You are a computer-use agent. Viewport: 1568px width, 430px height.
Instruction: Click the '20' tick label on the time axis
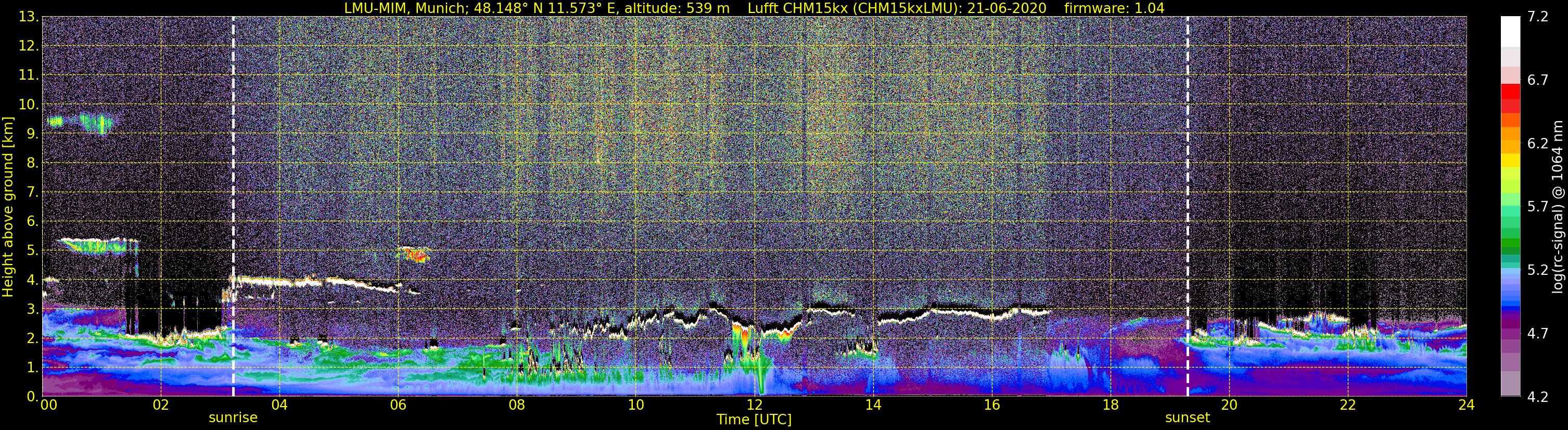coord(1229,405)
